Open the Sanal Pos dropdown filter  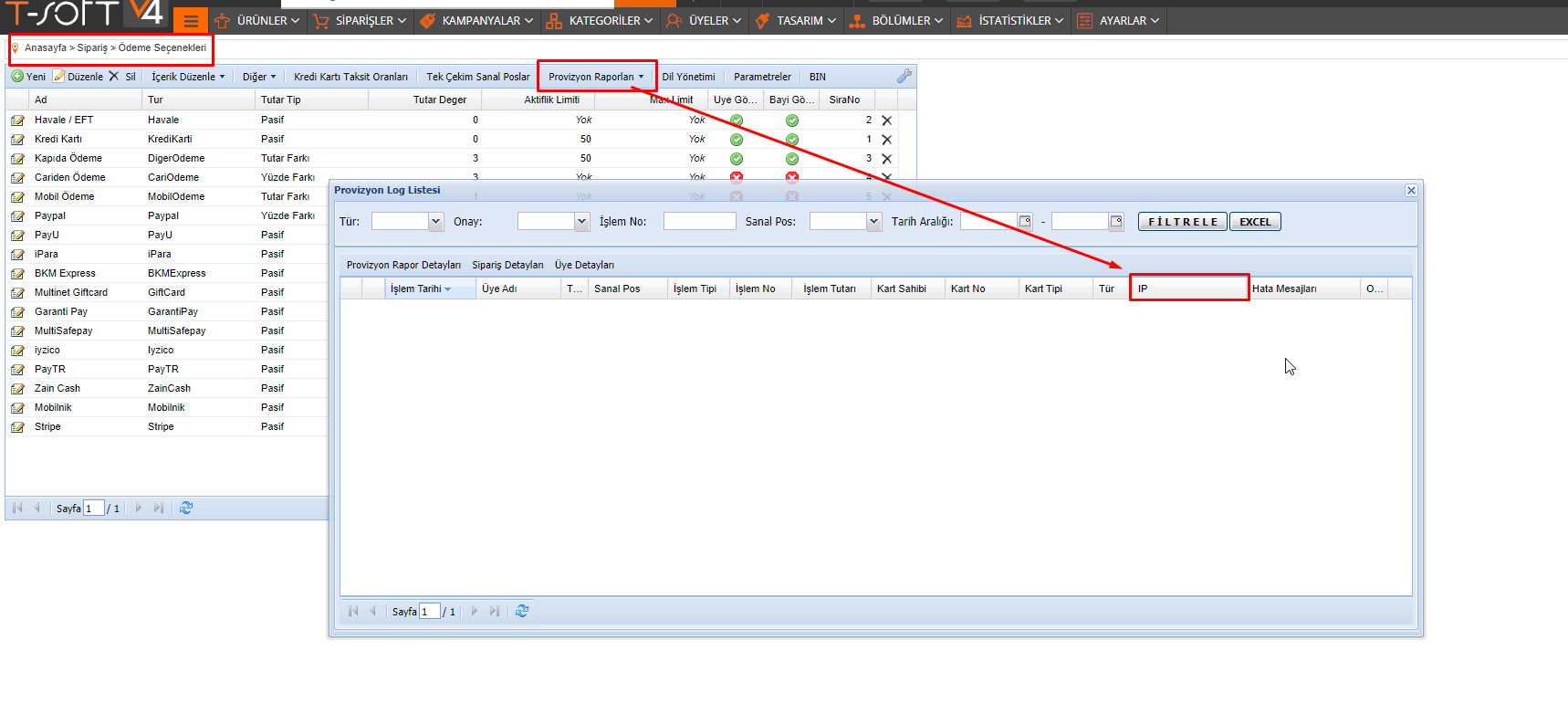coord(873,221)
